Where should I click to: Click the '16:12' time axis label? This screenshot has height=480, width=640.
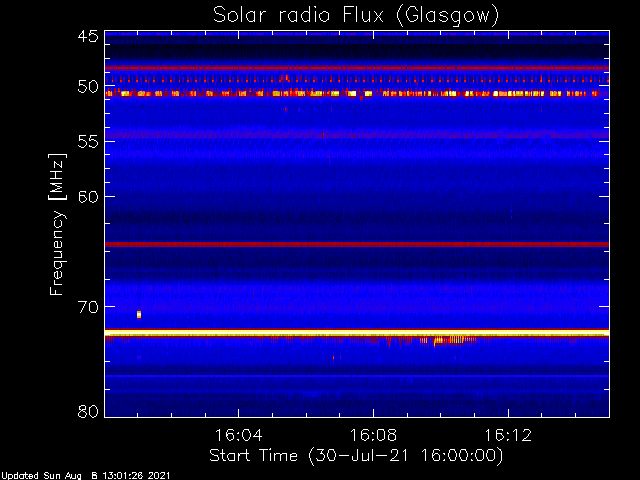pos(508,435)
